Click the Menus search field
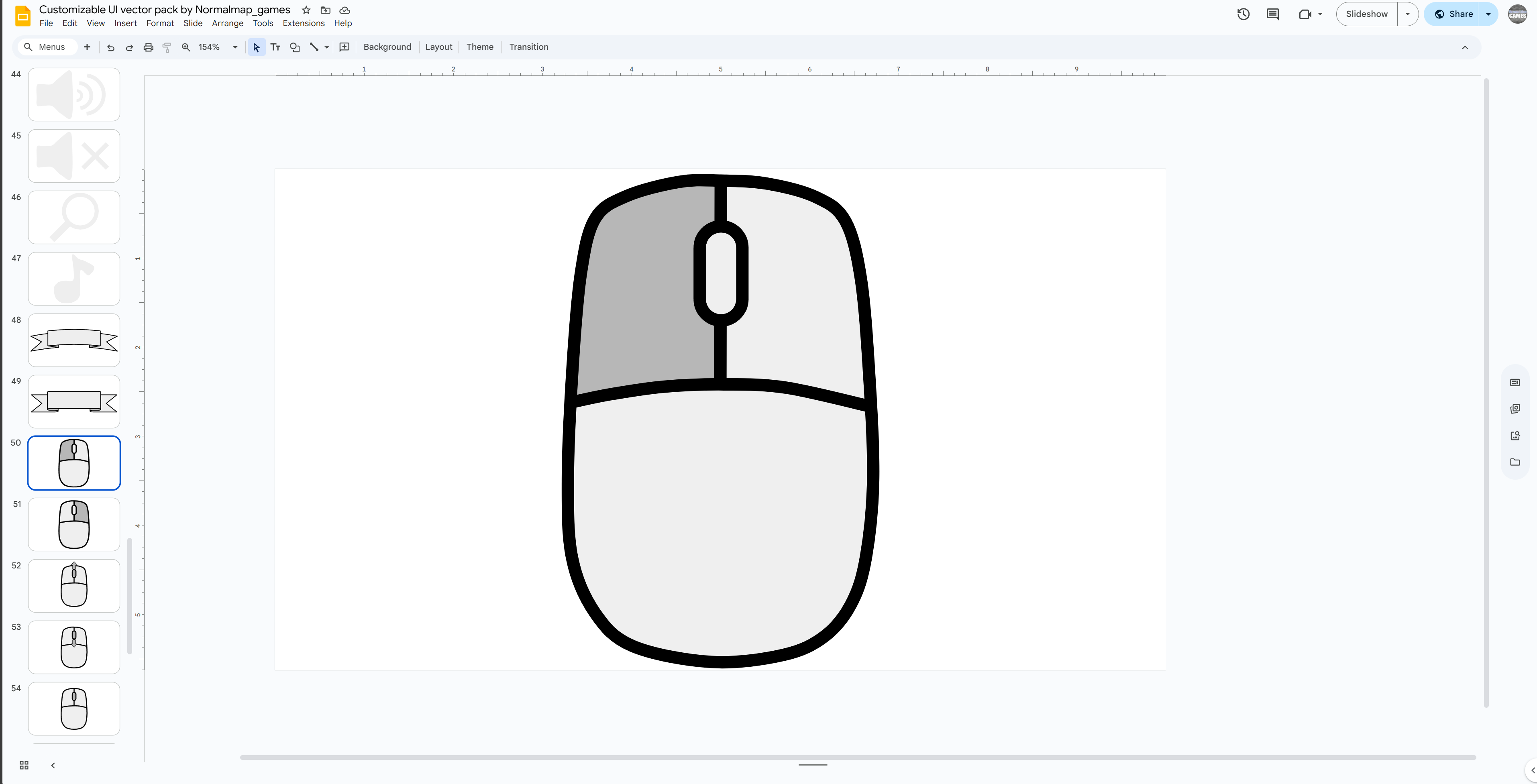The width and height of the screenshot is (1537, 784). pos(47,47)
